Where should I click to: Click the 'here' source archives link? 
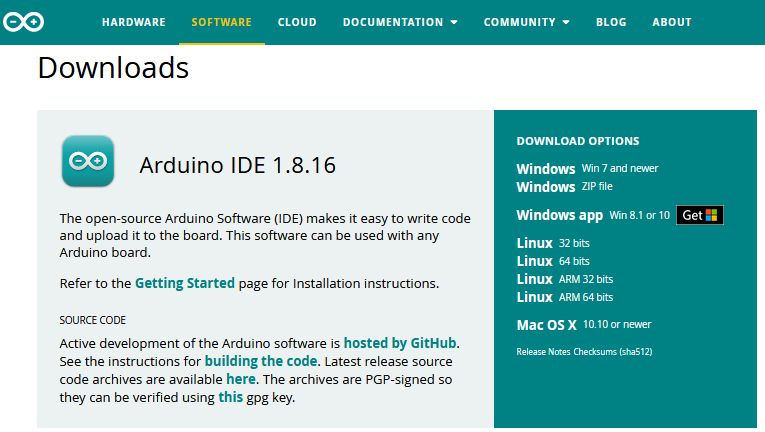(x=241, y=379)
